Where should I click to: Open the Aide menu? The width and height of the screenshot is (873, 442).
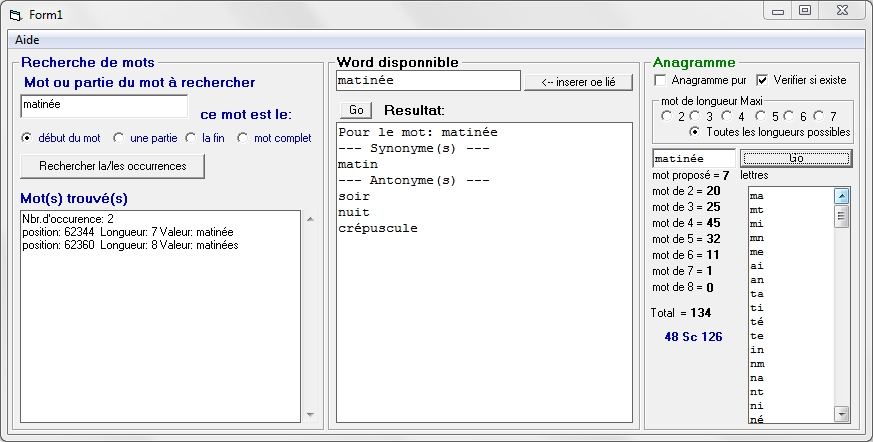pyautogui.click(x=27, y=39)
